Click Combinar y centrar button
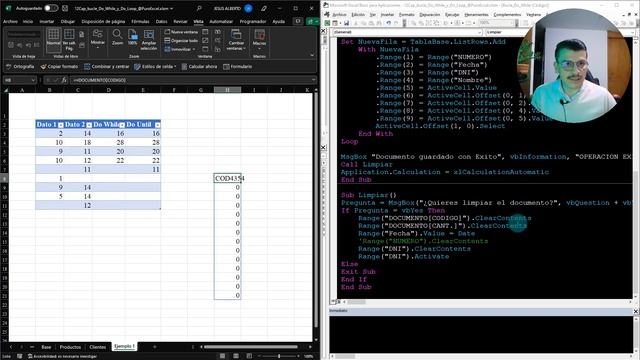Viewport: 640px width, 360px height. click(x=107, y=67)
